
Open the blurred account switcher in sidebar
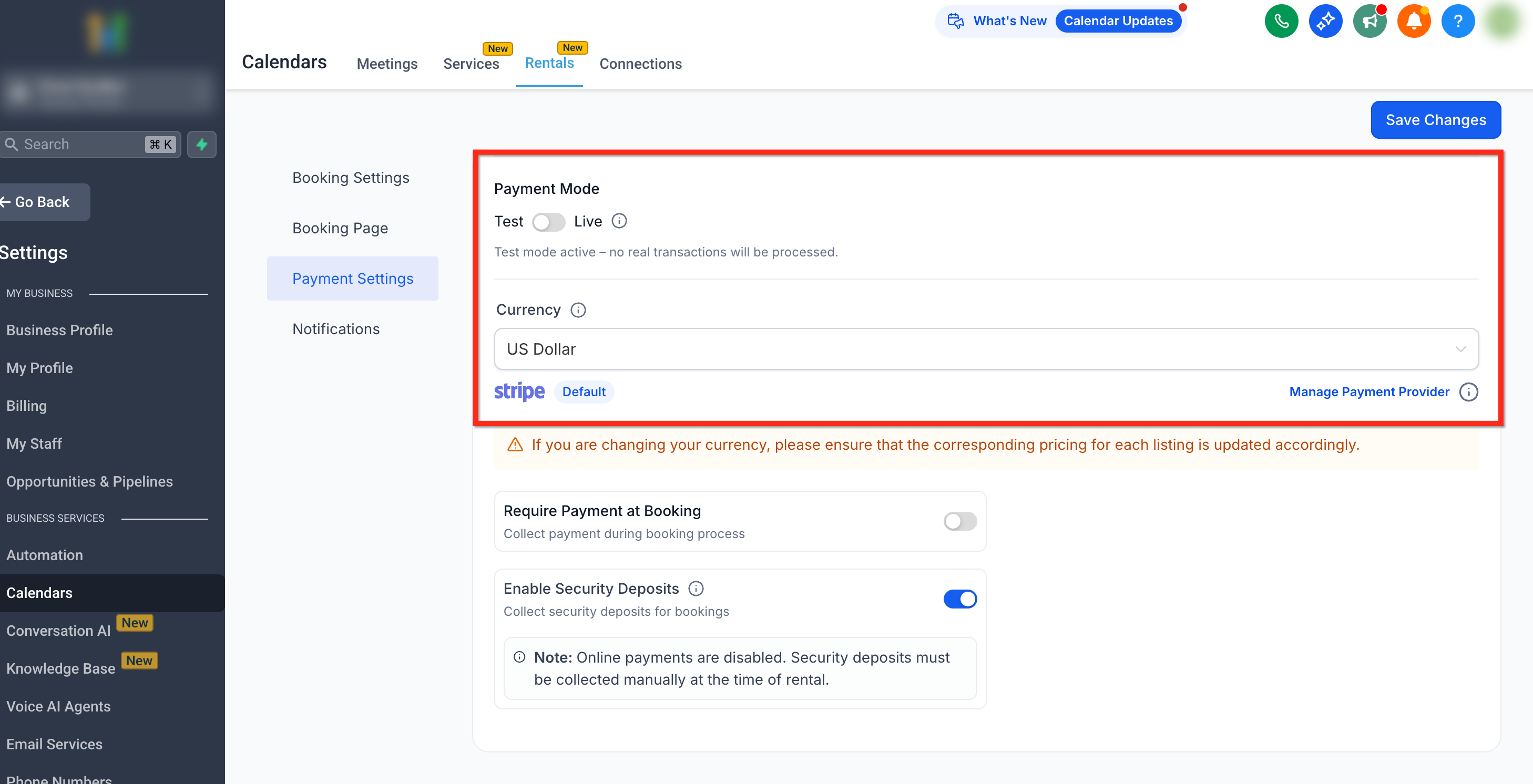(x=107, y=90)
